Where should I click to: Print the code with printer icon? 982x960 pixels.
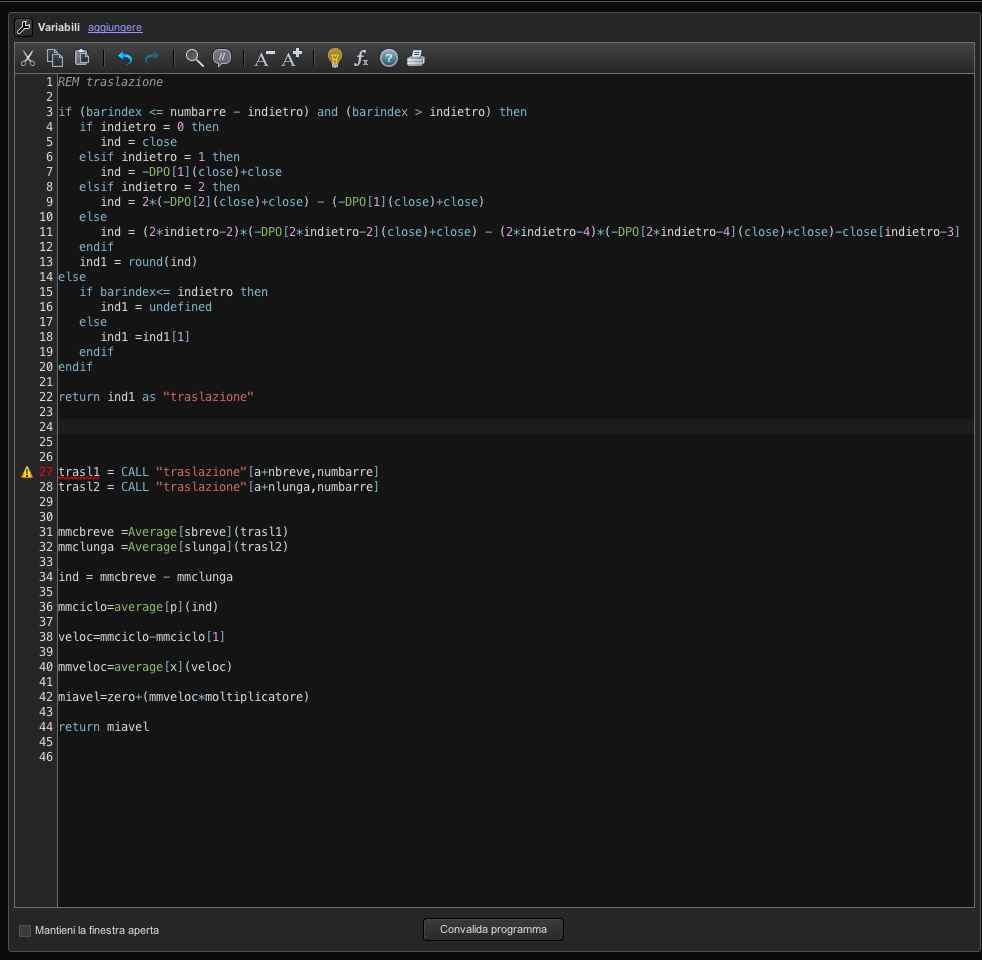click(416, 58)
